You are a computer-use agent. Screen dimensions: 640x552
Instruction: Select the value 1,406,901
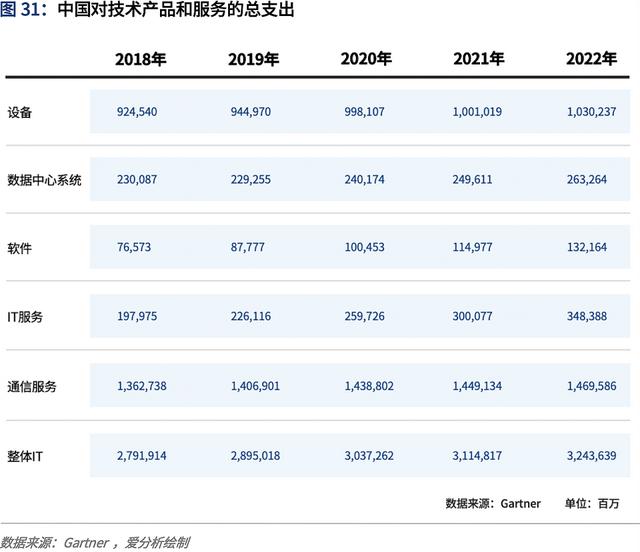pyautogui.click(x=256, y=386)
